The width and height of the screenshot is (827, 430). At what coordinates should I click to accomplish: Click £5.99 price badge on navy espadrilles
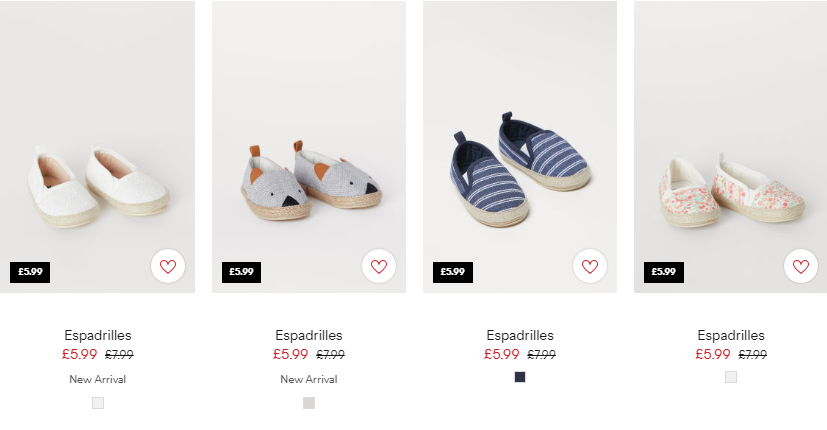tap(453, 272)
